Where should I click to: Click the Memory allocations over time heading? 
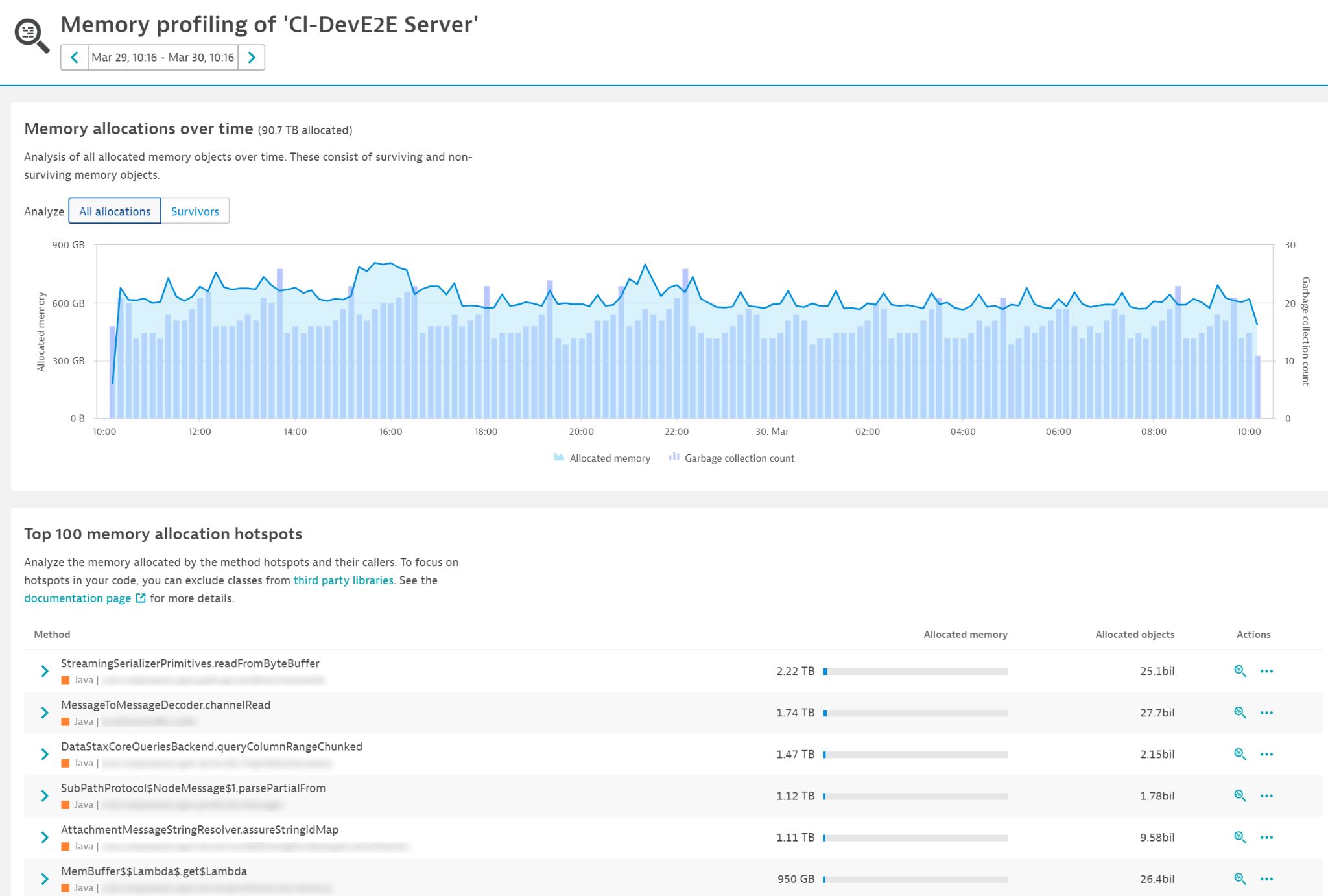coord(139,128)
